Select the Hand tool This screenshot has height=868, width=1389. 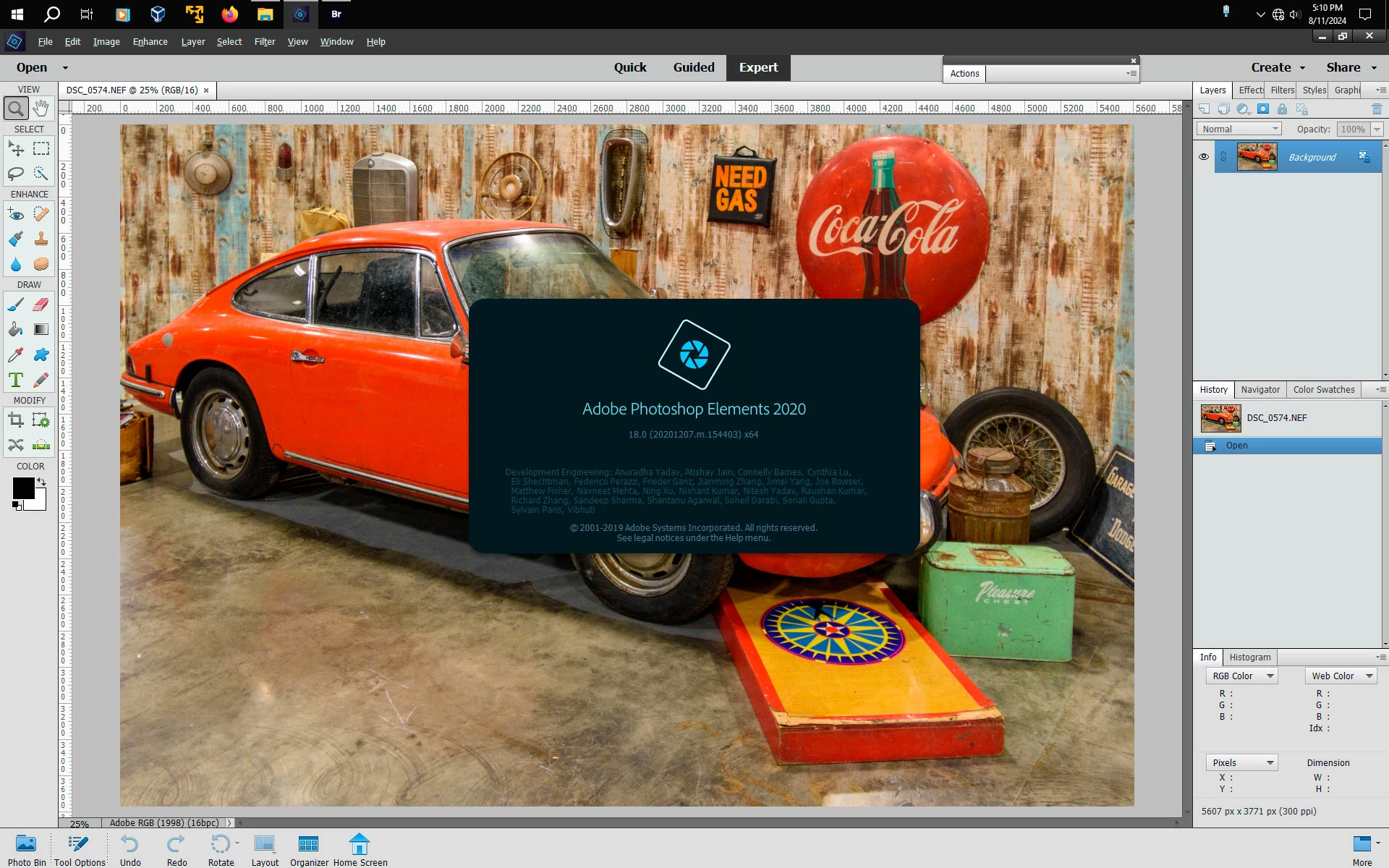coord(41,109)
